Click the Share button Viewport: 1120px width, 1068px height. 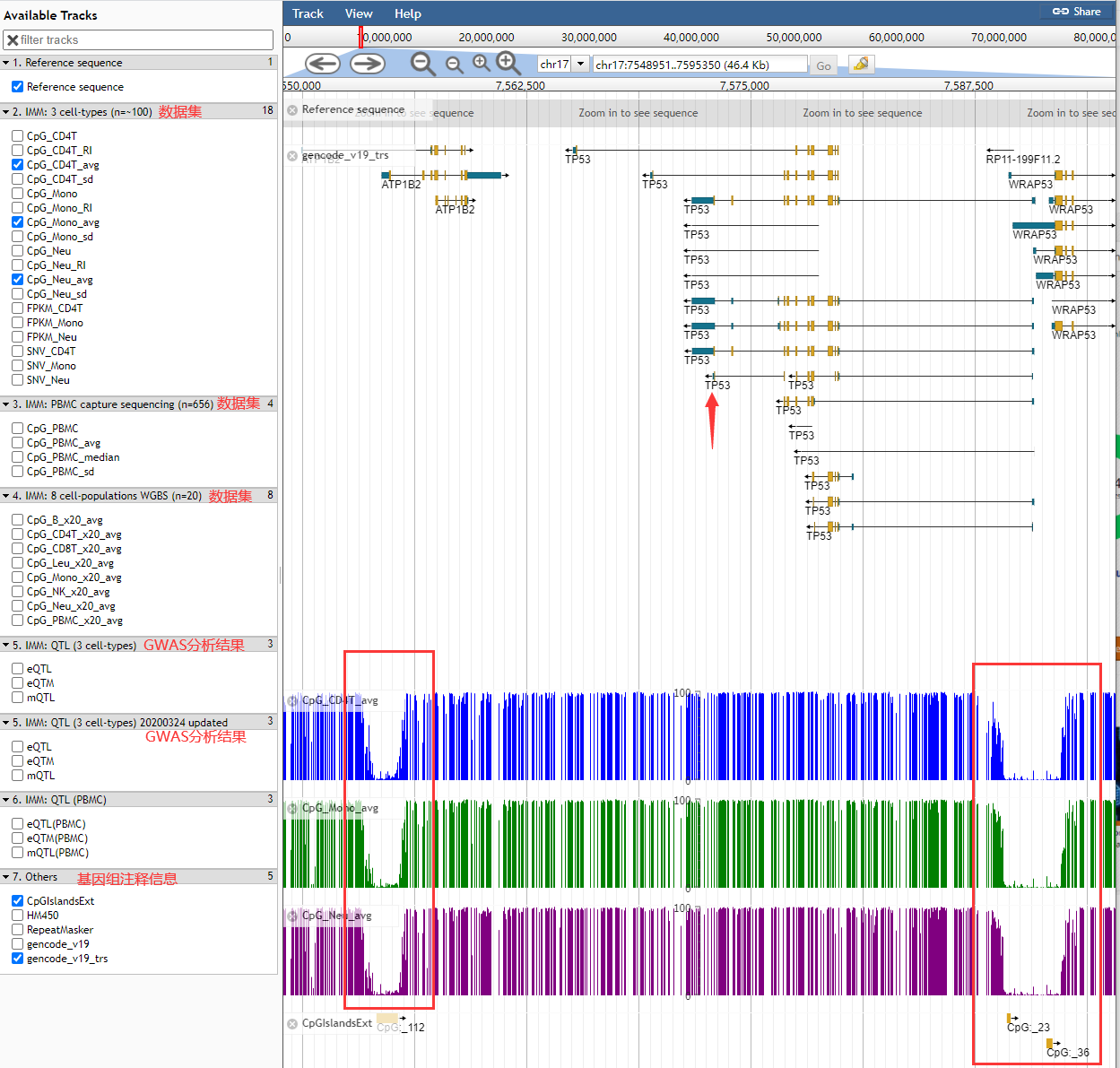point(1076,12)
